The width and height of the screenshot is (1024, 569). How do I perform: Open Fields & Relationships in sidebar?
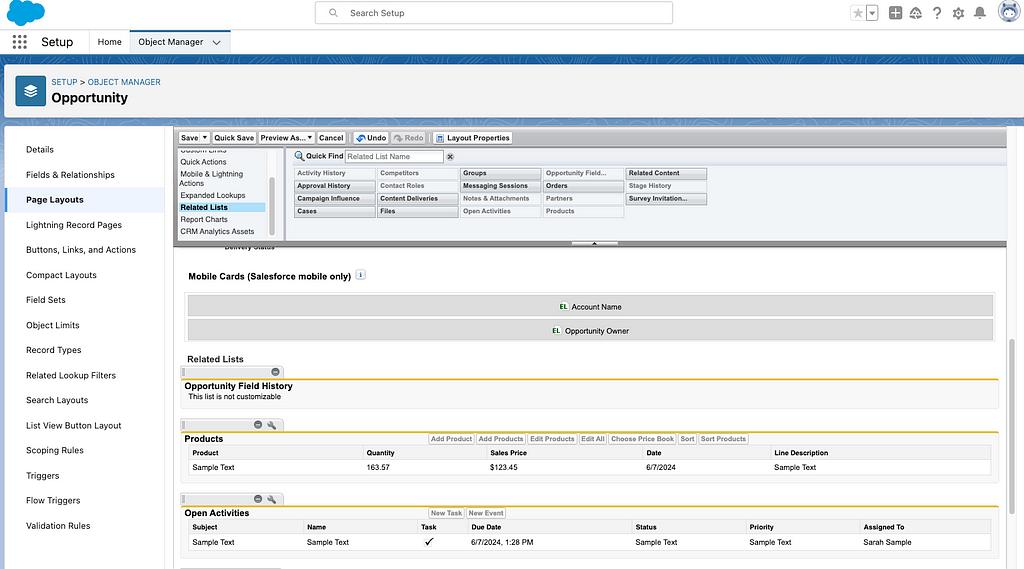coord(70,175)
